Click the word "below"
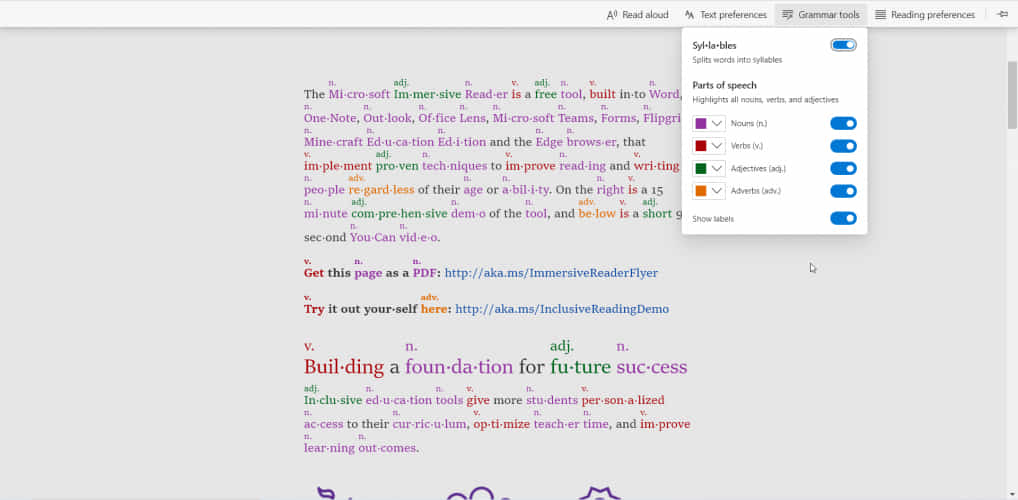This screenshot has width=1018, height=500. [x=597, y=214]
